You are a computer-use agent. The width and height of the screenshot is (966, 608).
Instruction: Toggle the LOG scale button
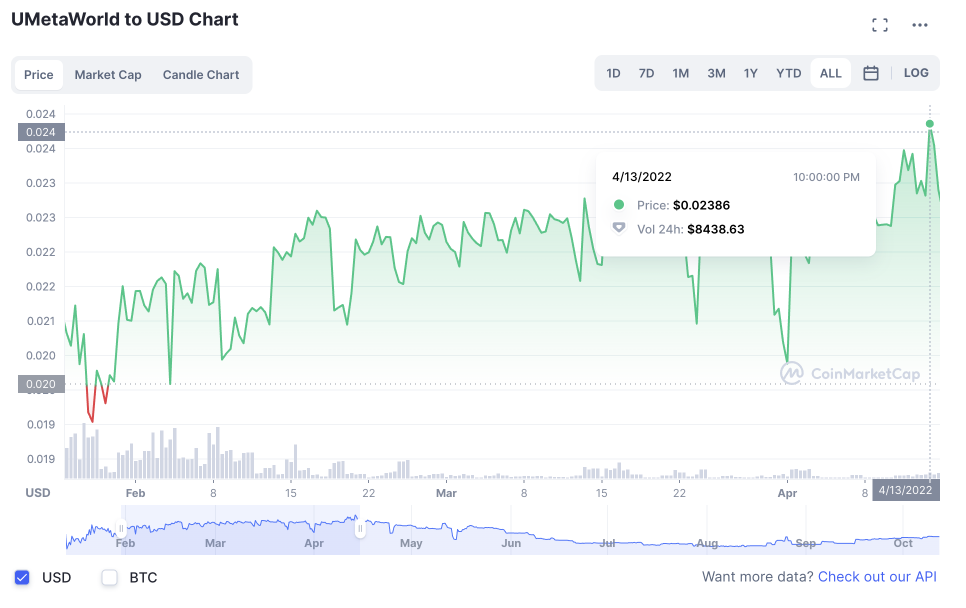916,73
